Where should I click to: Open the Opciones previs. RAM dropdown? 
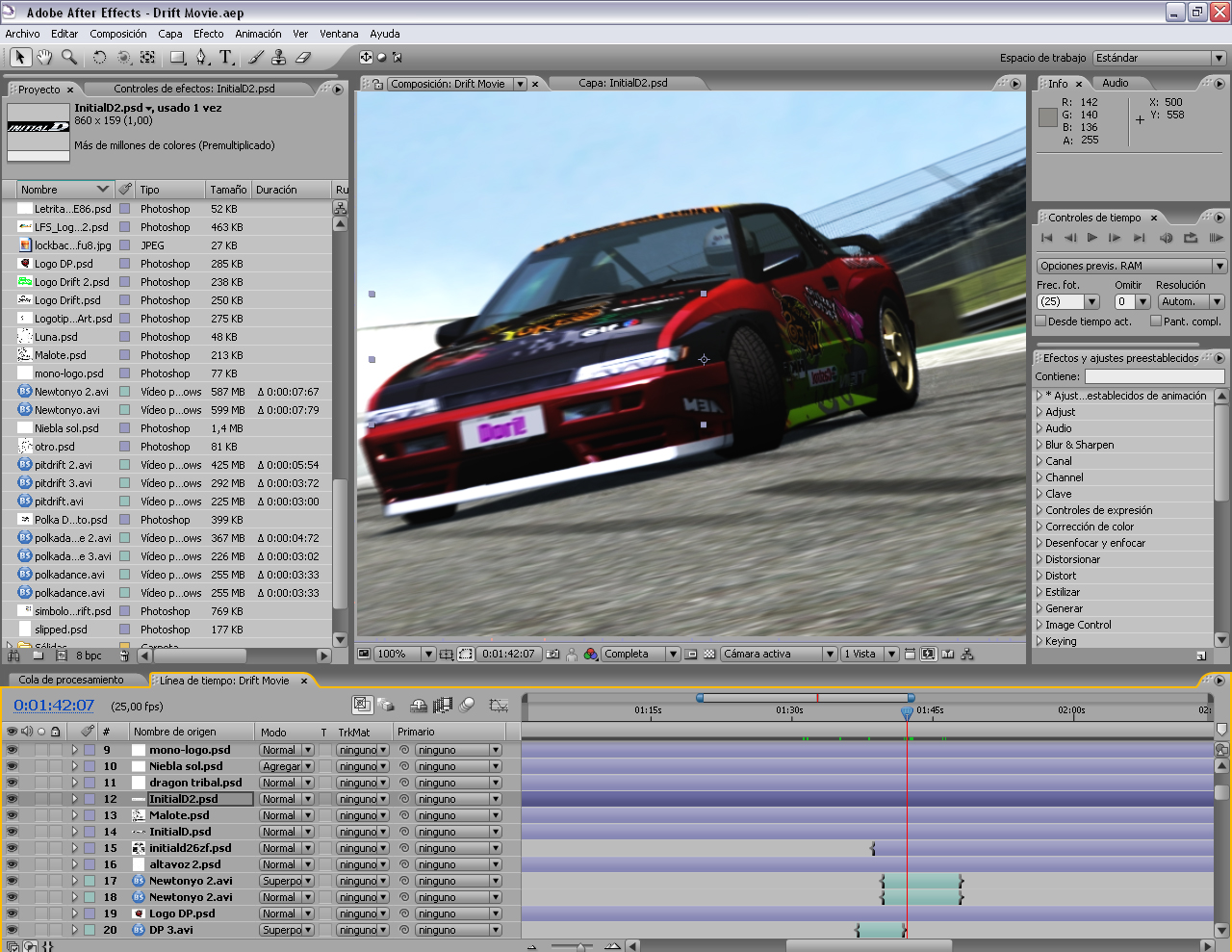point(1131,266)
